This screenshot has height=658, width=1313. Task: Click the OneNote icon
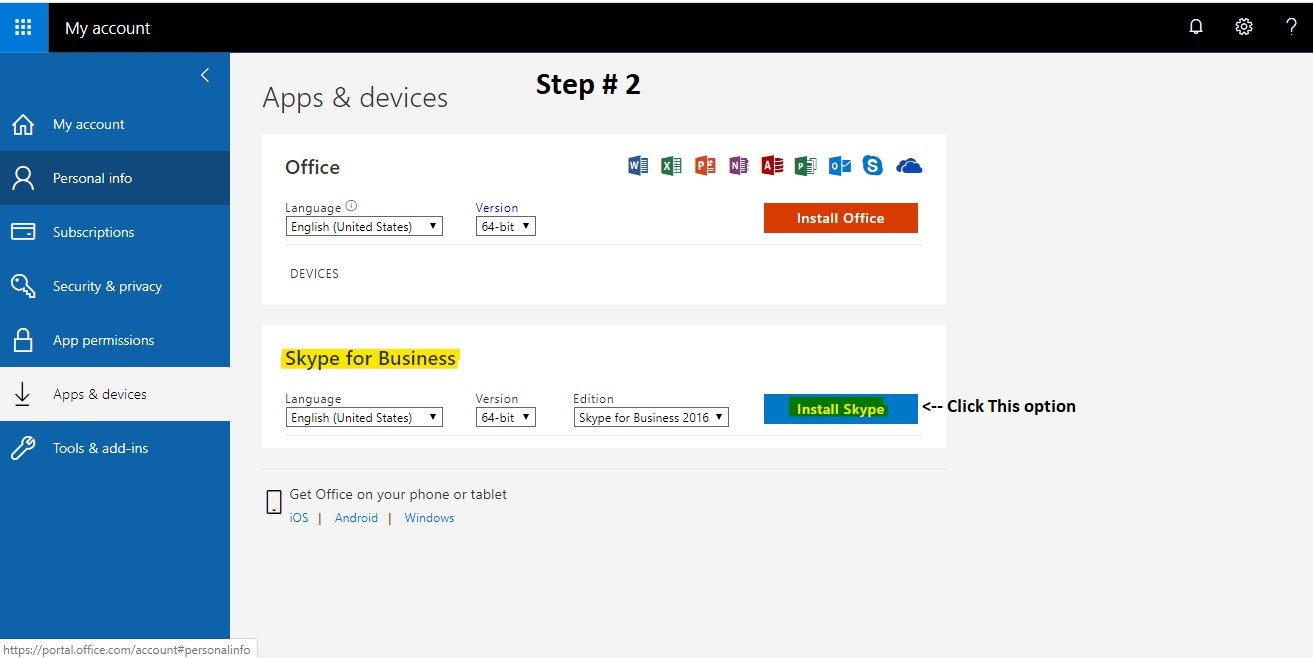(738, 165)
